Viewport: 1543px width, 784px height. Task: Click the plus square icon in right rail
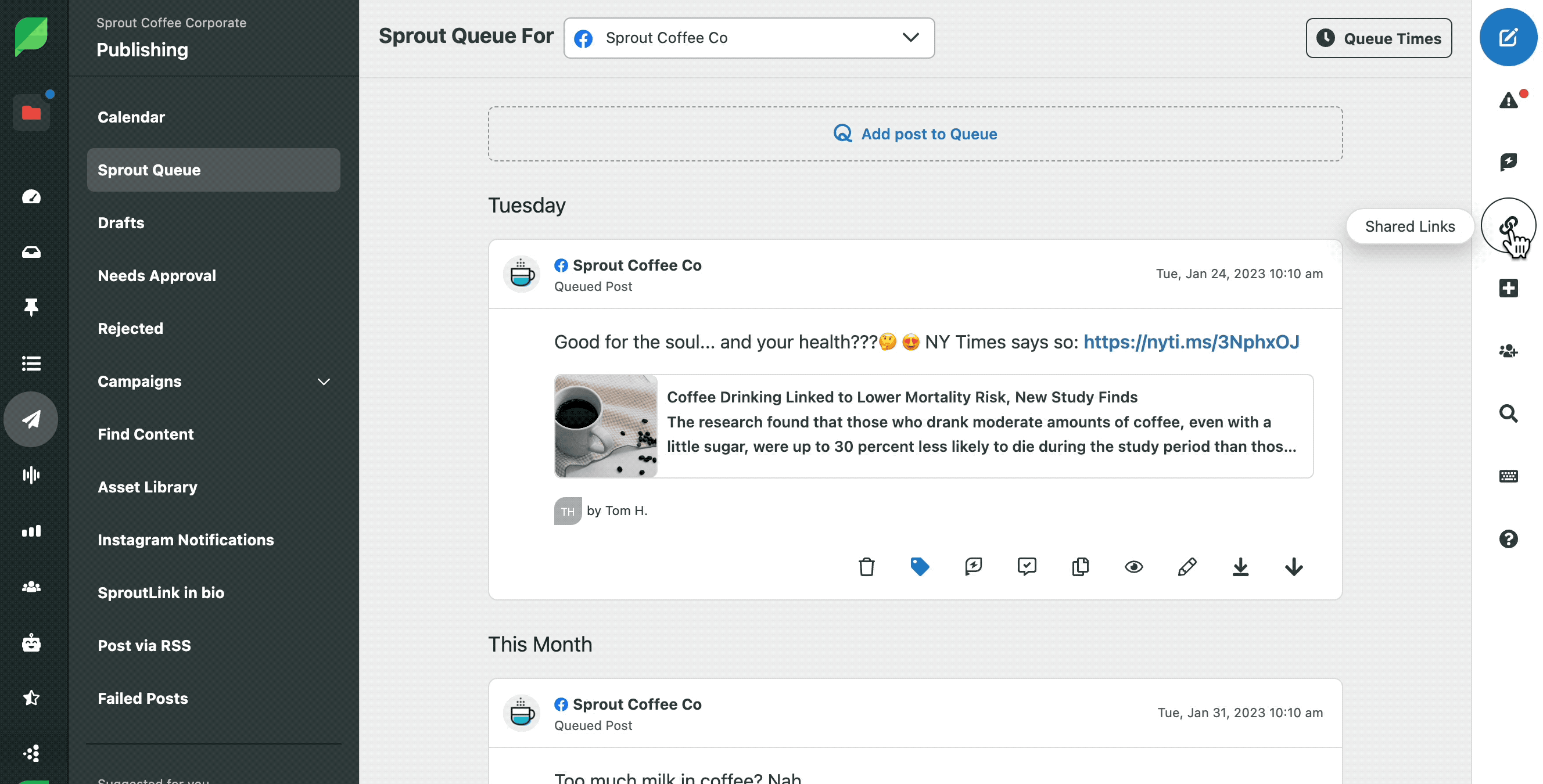tap(1508, 288)
